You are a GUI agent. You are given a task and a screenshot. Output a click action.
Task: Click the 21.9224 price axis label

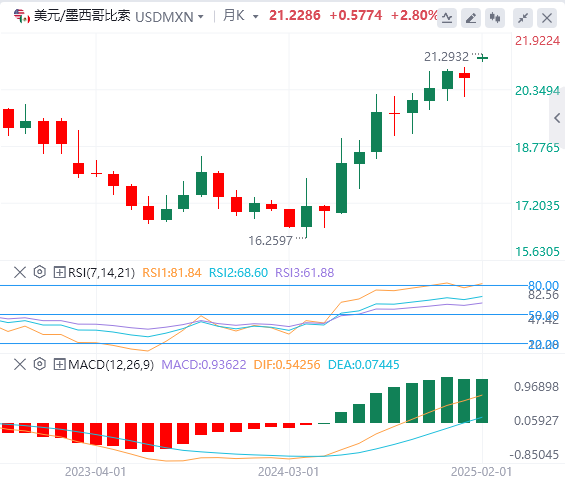coord(538,41)
